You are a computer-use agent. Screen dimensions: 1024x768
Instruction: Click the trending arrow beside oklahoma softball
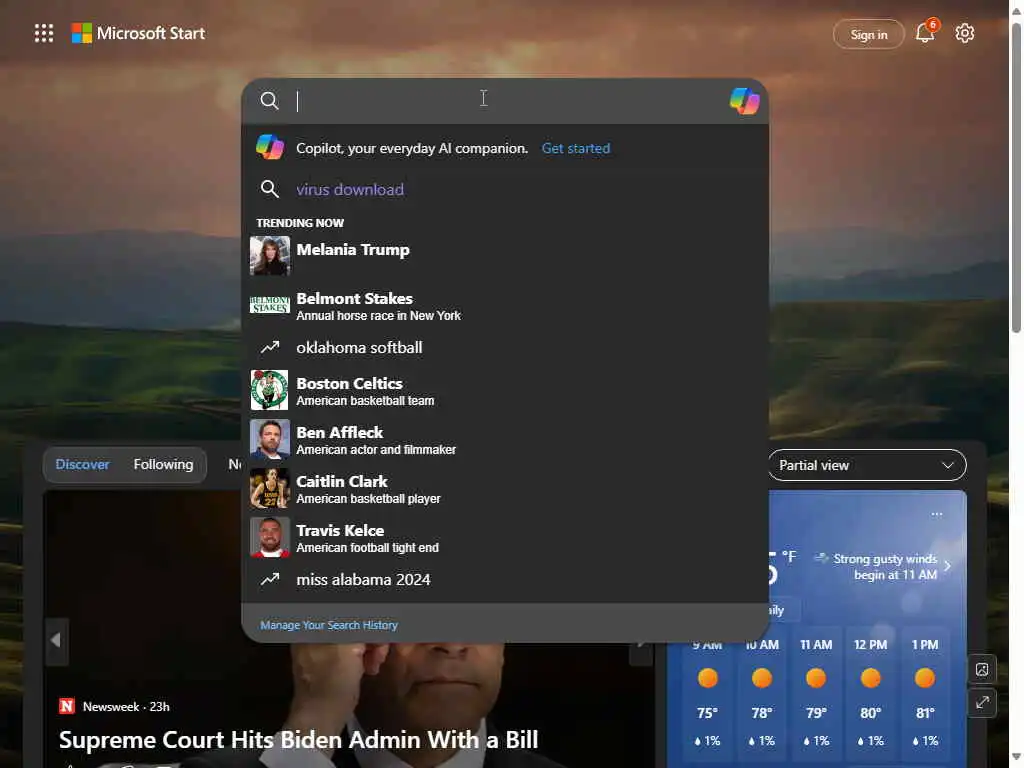[270, 347]
